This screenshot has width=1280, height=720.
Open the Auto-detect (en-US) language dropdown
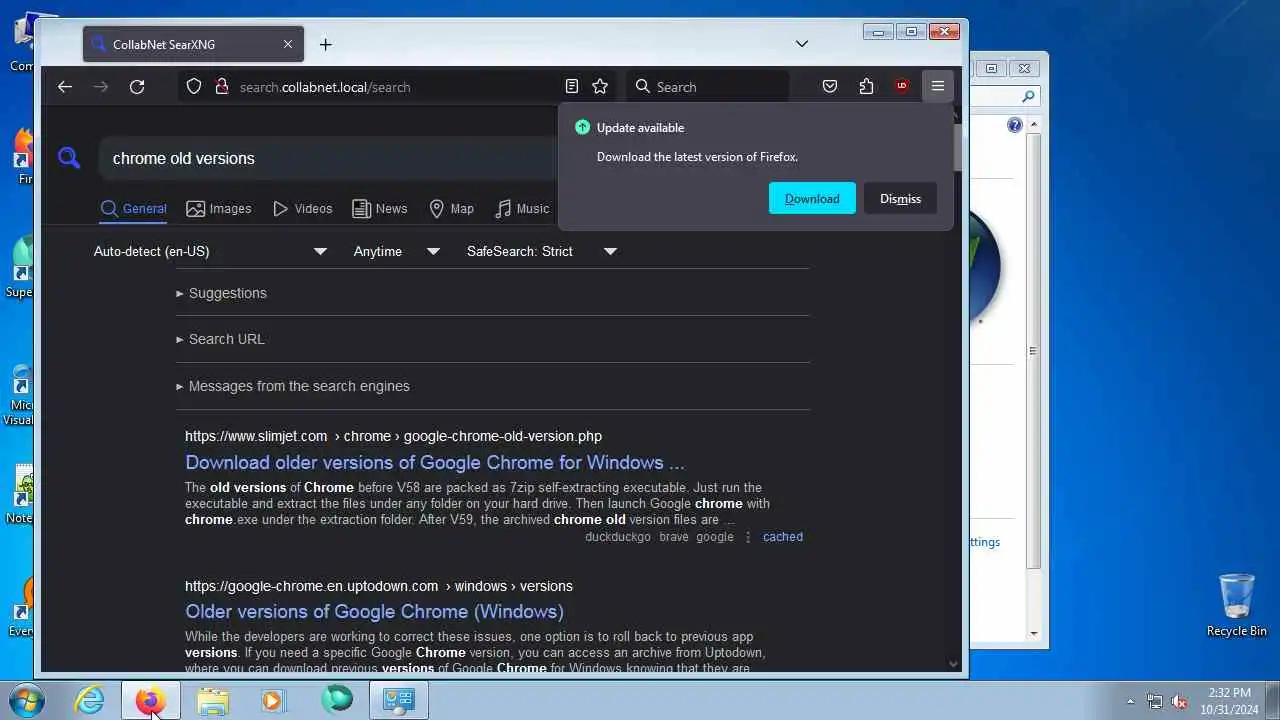210,251
